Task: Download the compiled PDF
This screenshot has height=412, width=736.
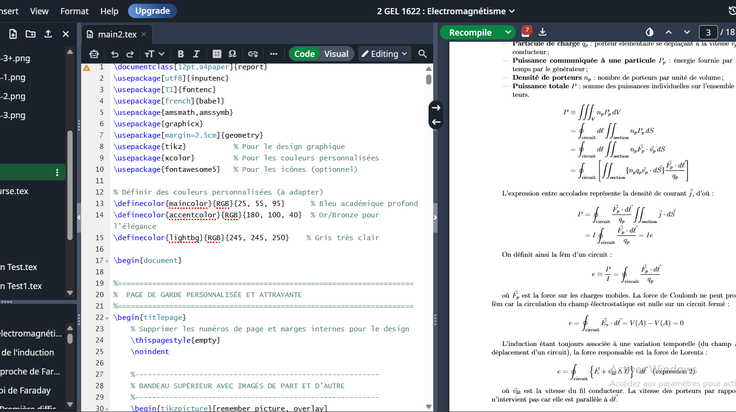Action: [543, 32]
